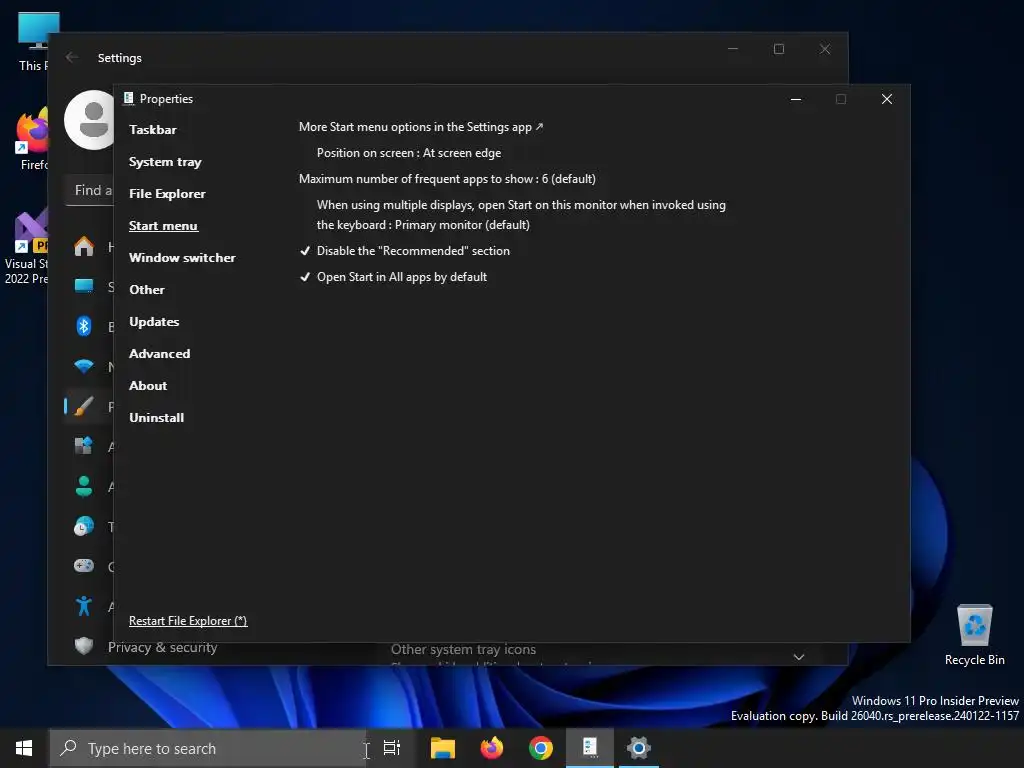Show the About section
This screenshot has height=768, width=1024.
148,386
